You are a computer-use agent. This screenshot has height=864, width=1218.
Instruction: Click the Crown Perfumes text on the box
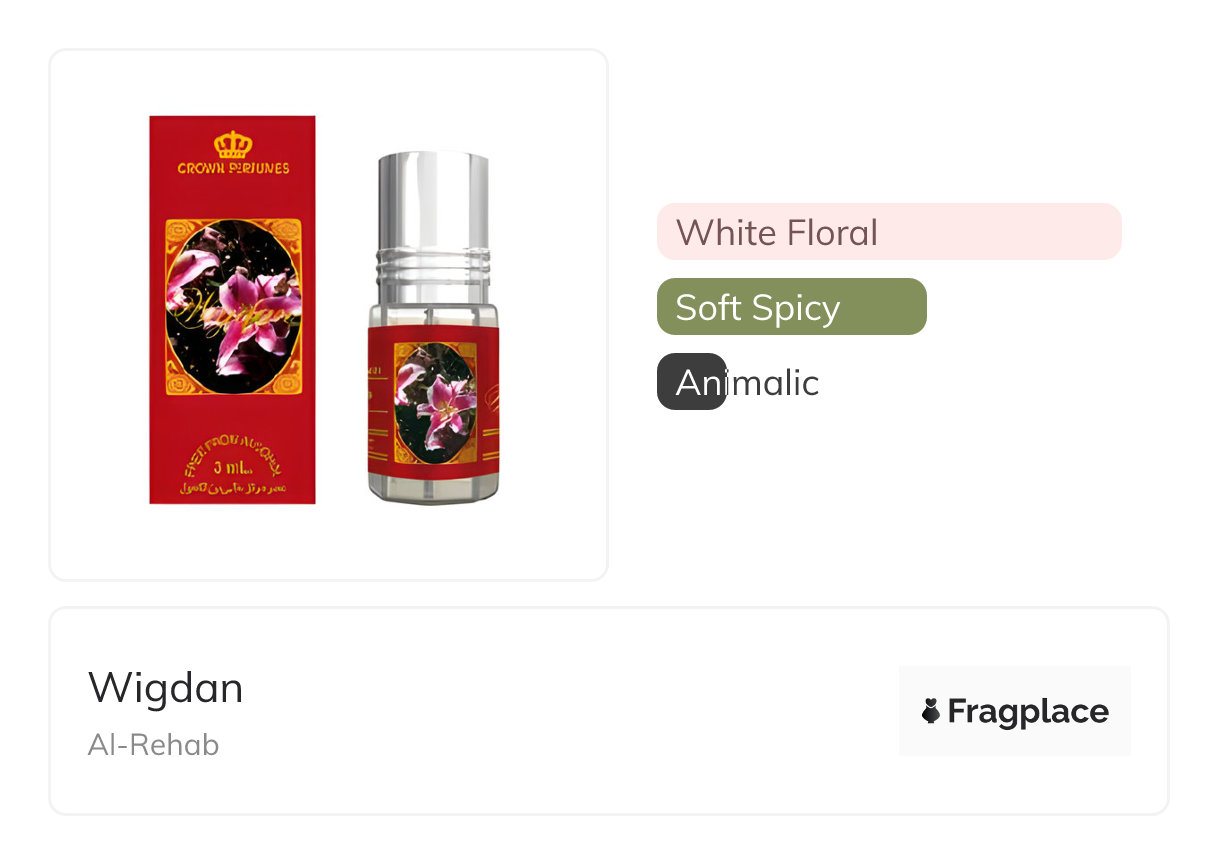pyautogui.click(x=233, y=168)
